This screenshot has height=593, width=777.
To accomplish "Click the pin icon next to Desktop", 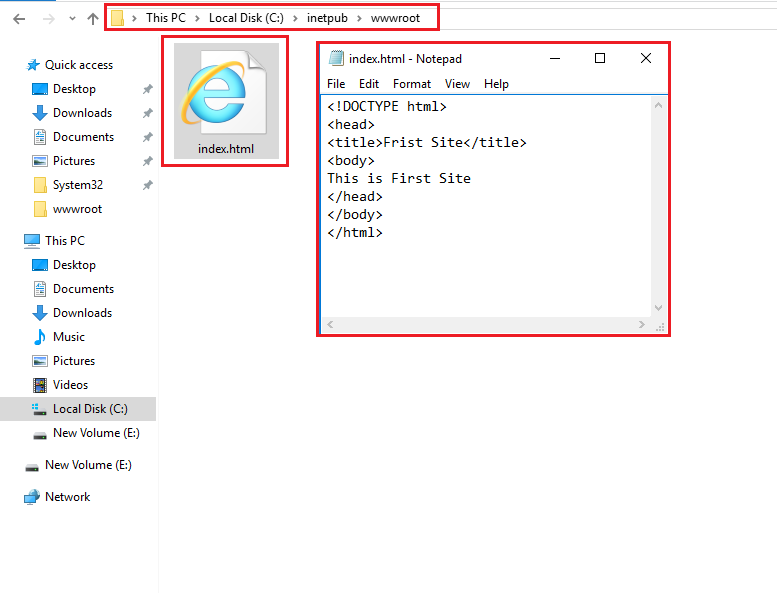I will pyautogui.click(x=148, y=89).
